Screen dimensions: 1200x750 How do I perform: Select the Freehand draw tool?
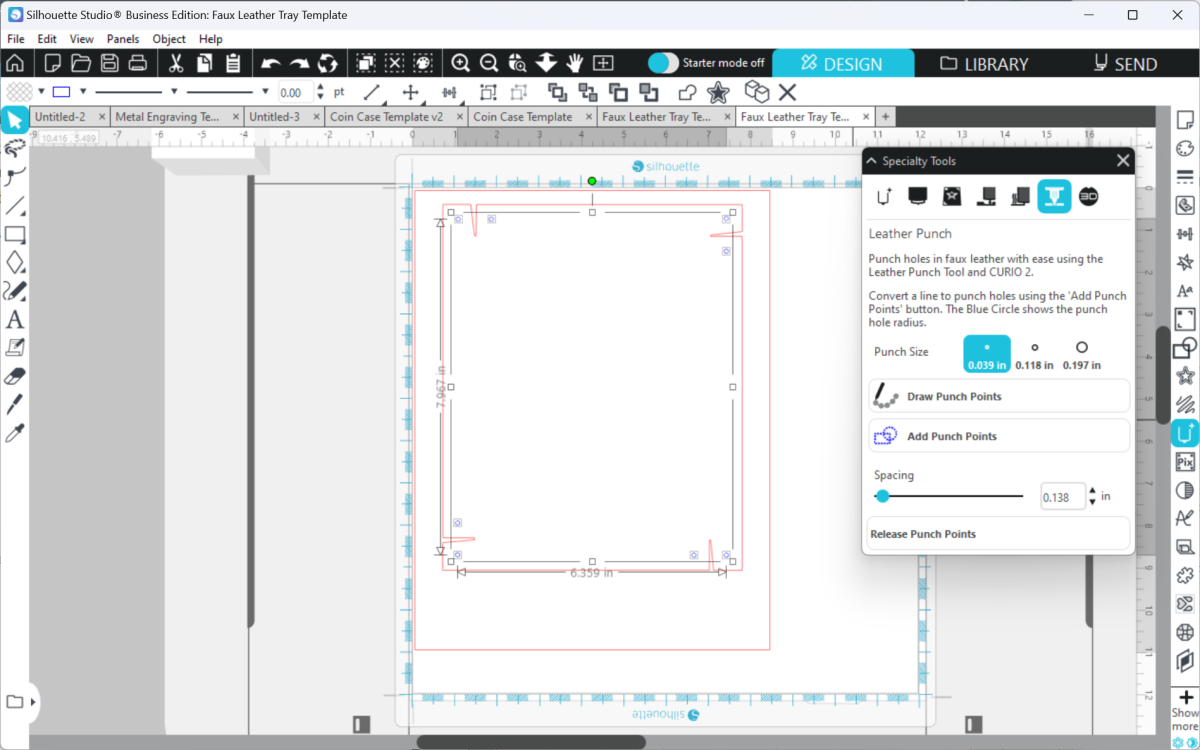point(15,291)
